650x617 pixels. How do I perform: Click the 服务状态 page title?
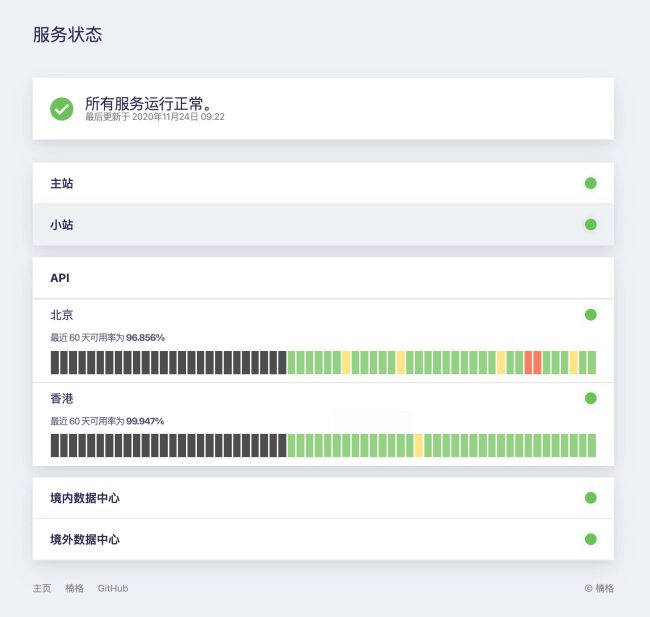point(68,34)
